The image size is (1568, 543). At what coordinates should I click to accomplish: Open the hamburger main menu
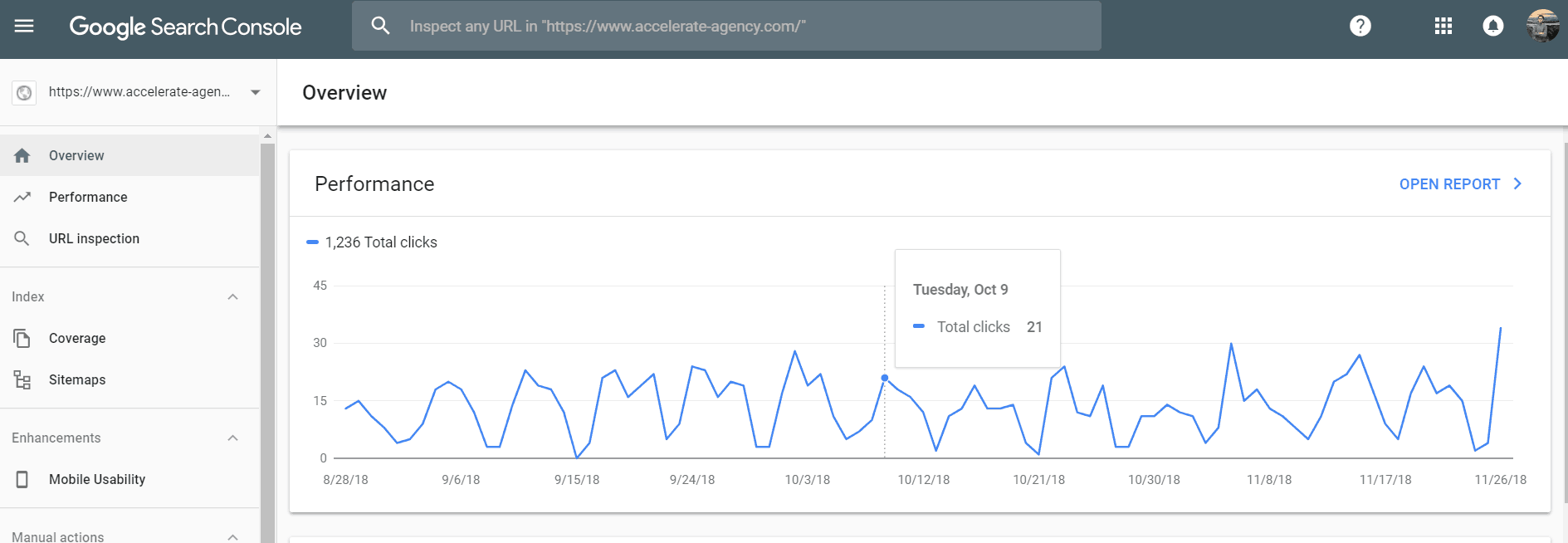click(24, 26)
